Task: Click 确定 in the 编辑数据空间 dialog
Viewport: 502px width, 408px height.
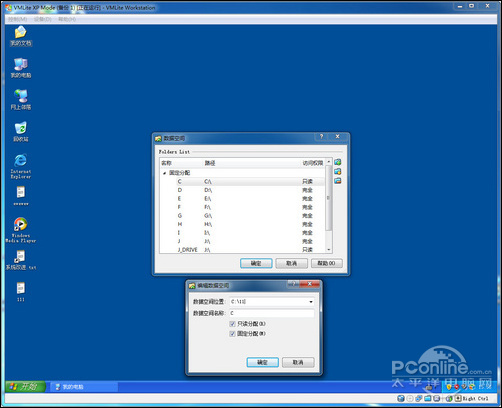Action: pos(263,362)
